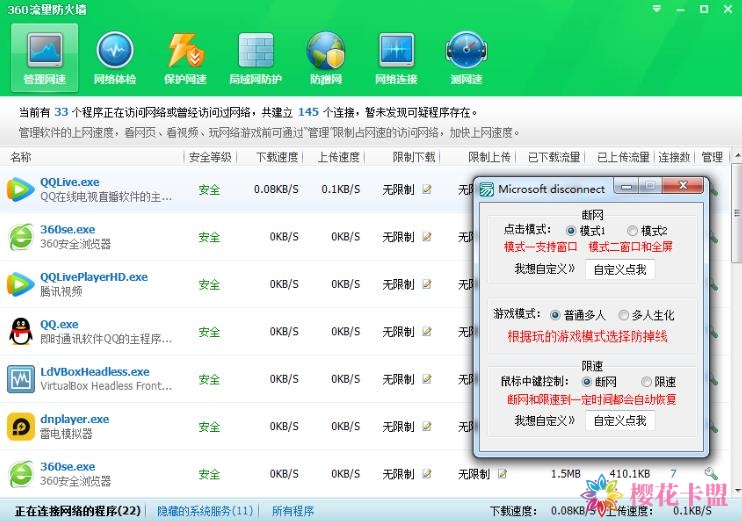Open the 网络体检 network checkup tool

(115, 57)
